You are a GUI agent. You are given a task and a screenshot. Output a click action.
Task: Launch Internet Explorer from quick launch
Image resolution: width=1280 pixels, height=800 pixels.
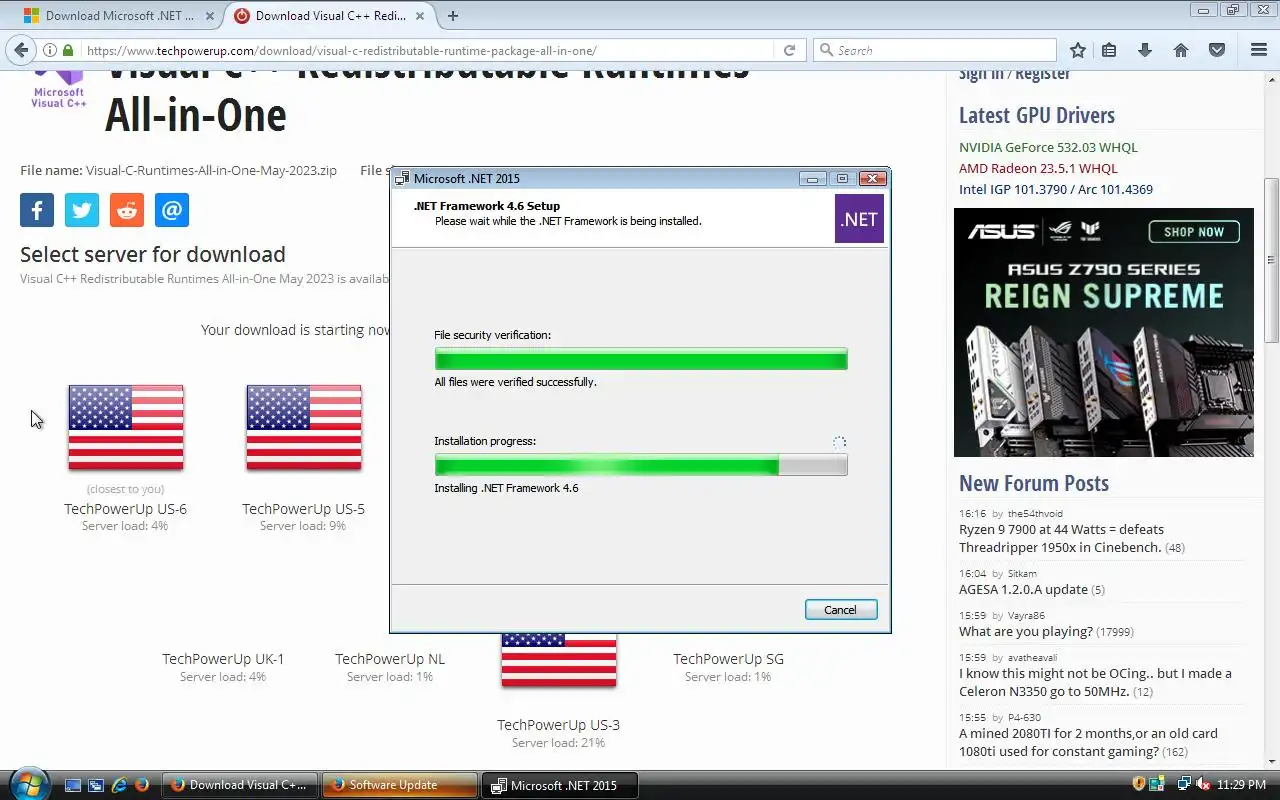(119, 785)
